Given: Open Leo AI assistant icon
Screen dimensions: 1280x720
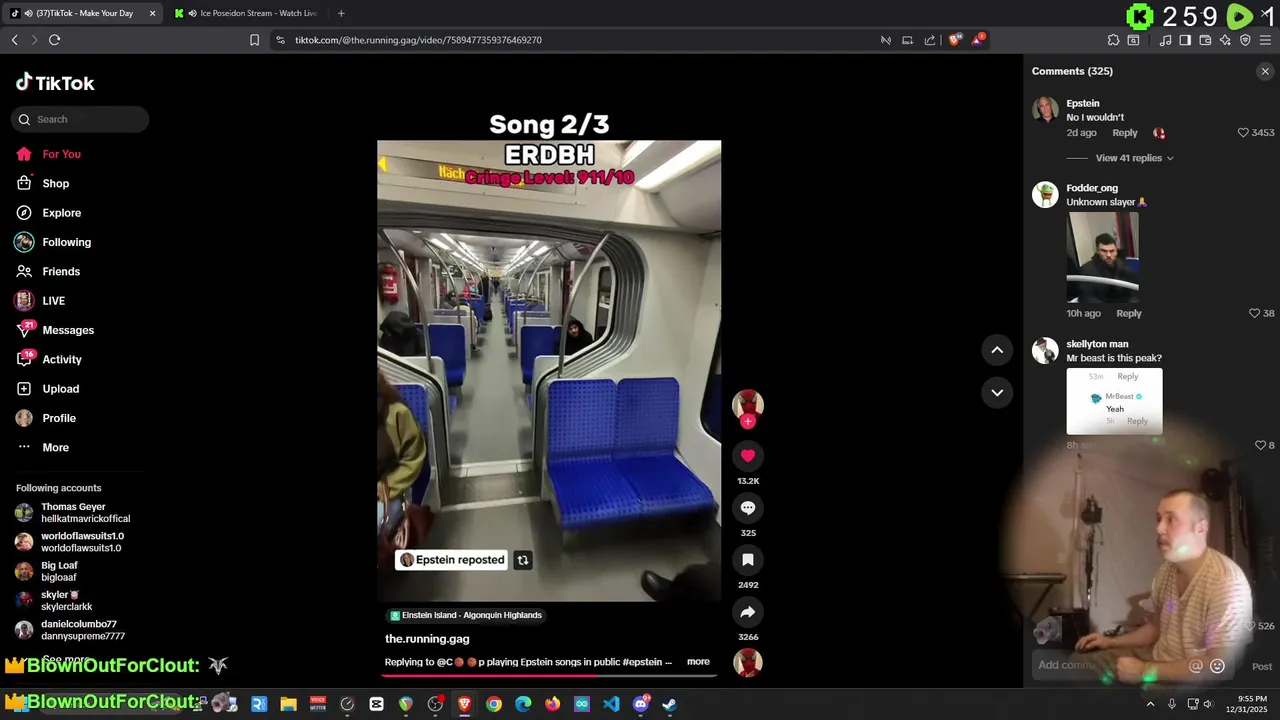Looking at the screenshot, I should coord(1225,40).
